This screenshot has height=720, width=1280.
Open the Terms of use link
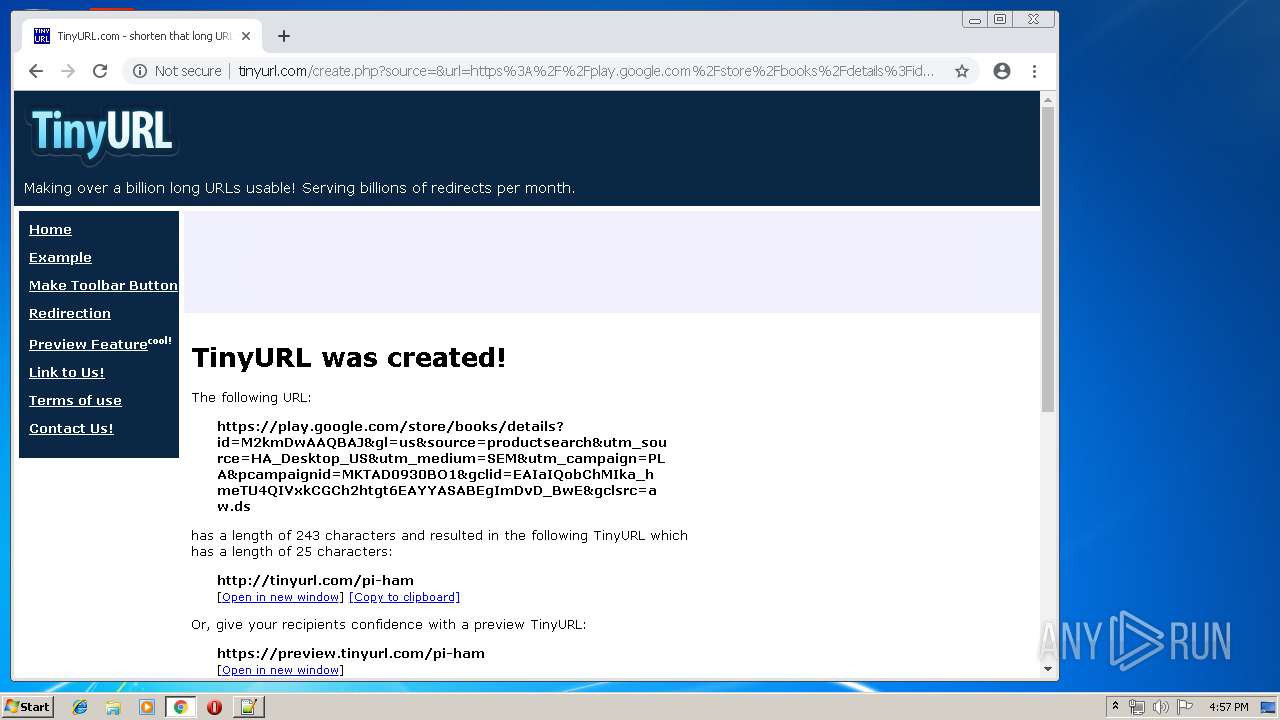[x=75, y=400]
